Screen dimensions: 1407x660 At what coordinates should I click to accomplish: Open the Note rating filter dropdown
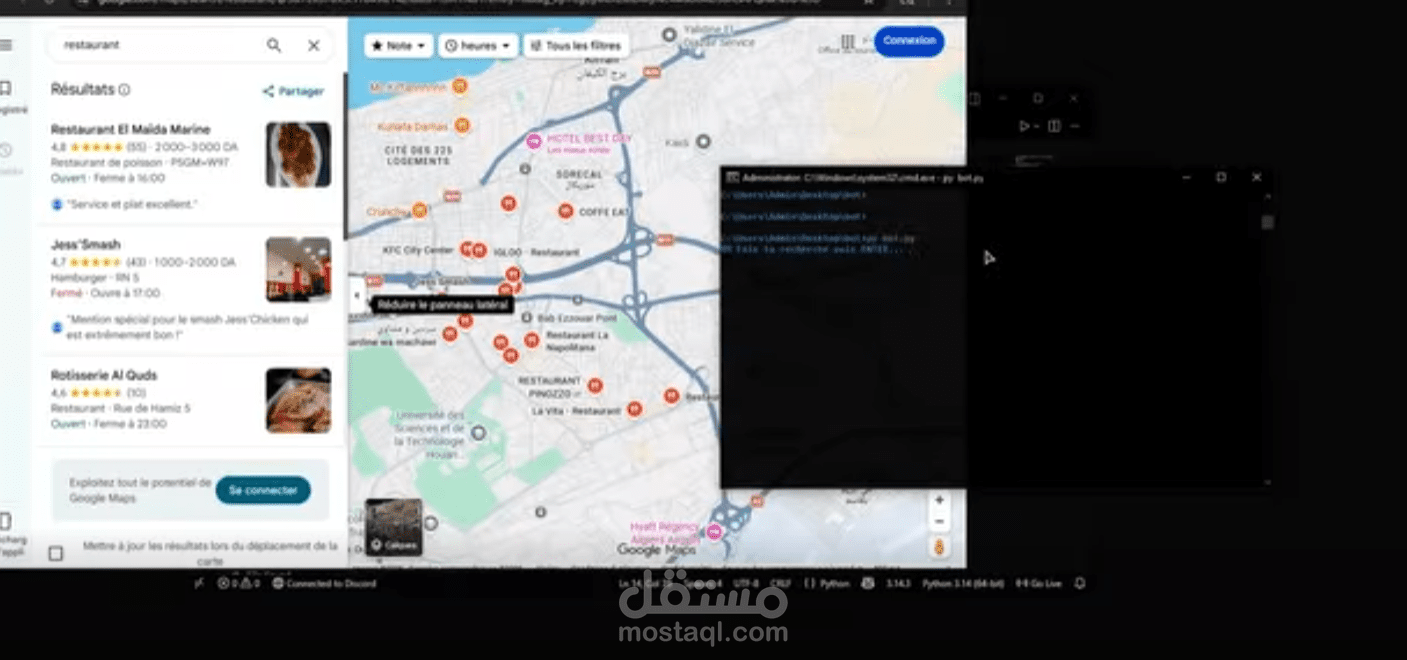(398, 45)
